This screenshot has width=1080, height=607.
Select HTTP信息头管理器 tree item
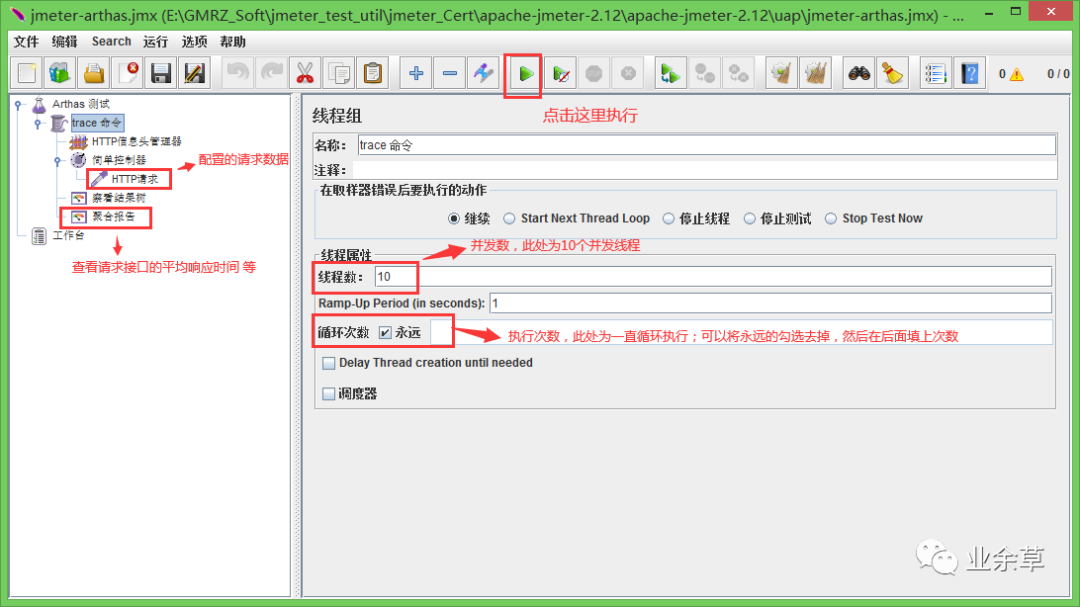[x=136, y=141]
